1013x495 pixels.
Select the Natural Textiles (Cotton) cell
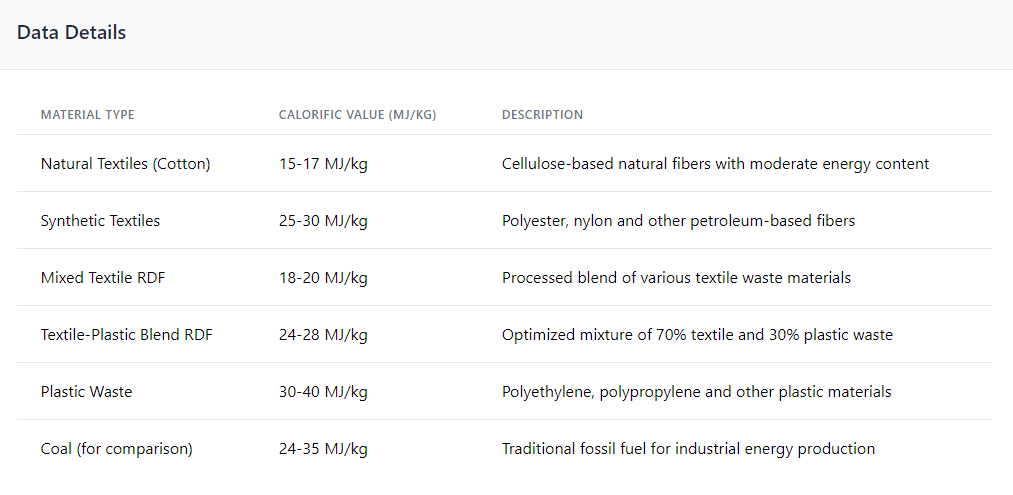(x=125, y=164)
